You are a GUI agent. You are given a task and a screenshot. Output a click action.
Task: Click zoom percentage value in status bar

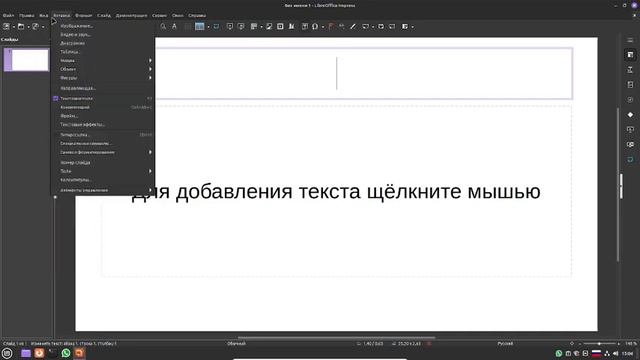631,344
